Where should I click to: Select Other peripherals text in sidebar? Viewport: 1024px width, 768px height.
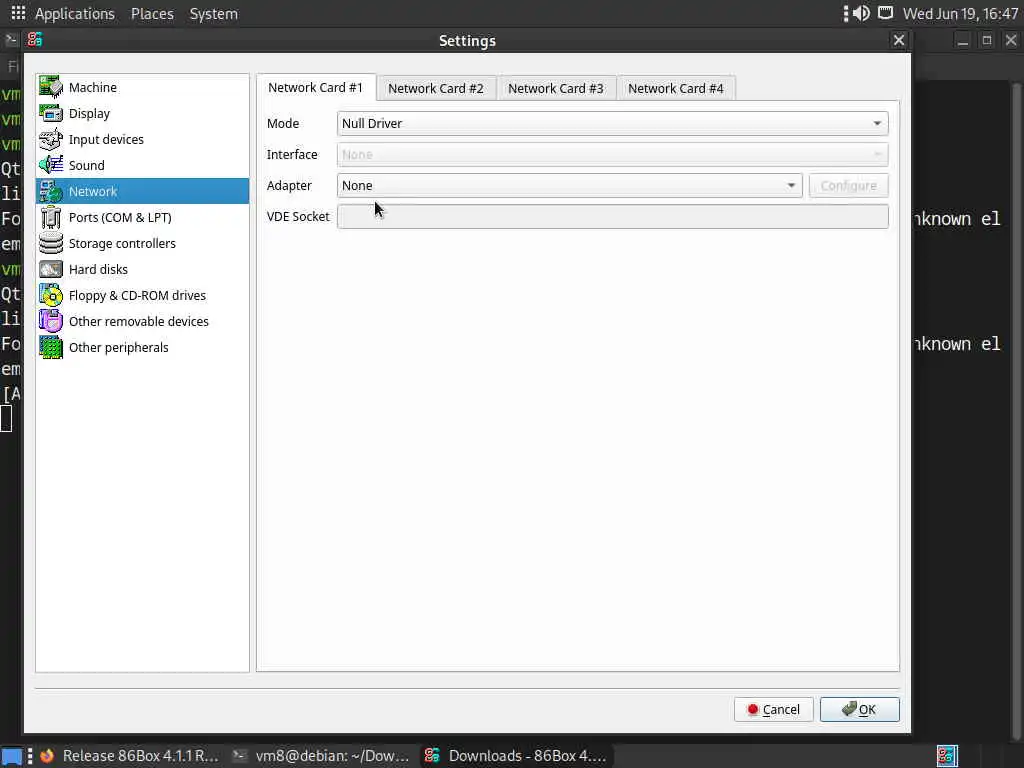point(118,347)
